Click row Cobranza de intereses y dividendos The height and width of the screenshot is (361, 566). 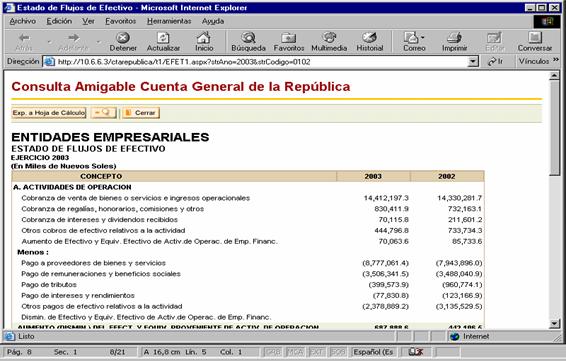[248, 219]
